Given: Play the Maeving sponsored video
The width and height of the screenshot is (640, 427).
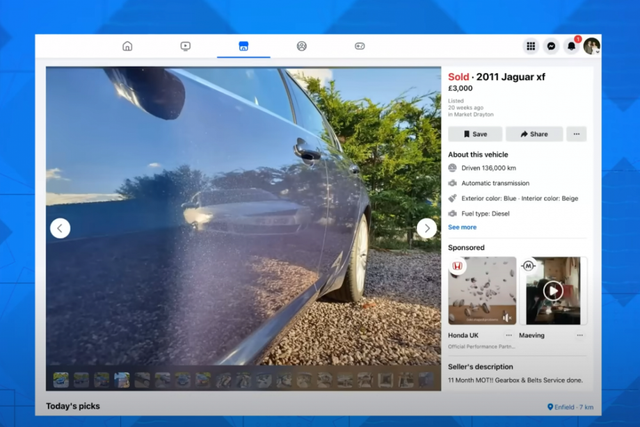Looking at the screenshot, I should [x=553, y=291].
